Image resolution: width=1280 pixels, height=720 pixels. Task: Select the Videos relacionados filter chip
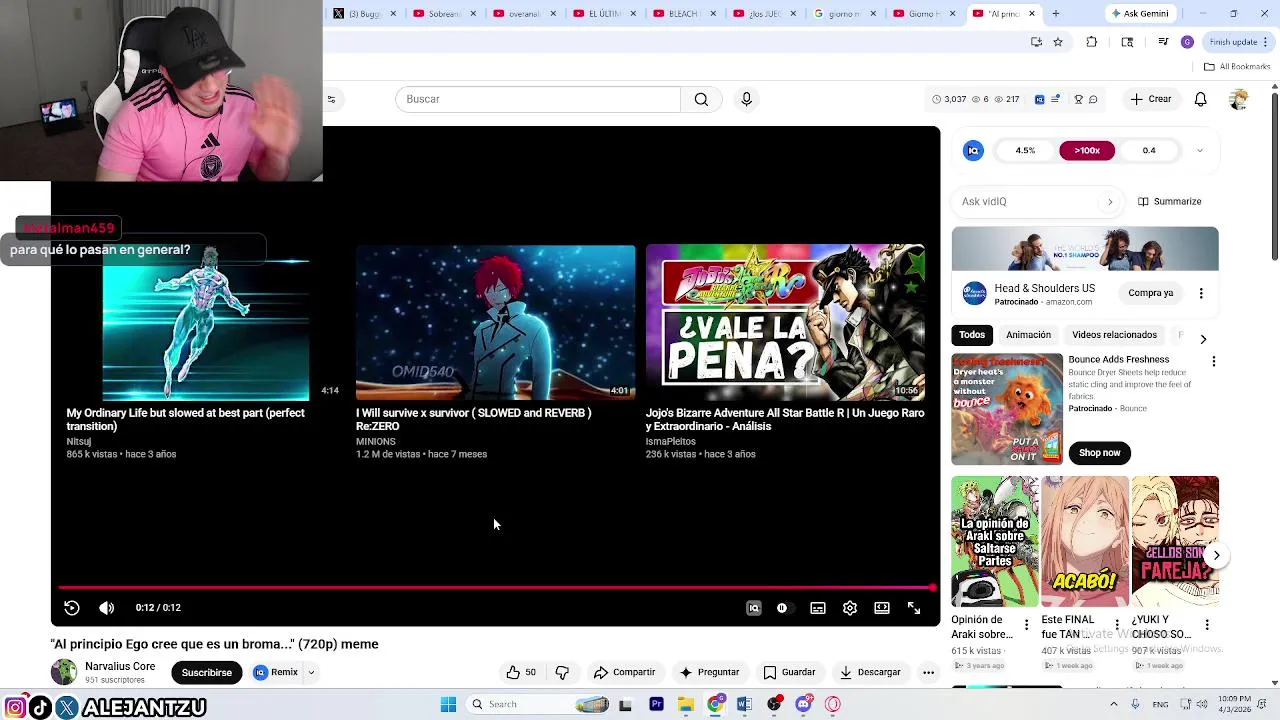tap(1114, 335)
